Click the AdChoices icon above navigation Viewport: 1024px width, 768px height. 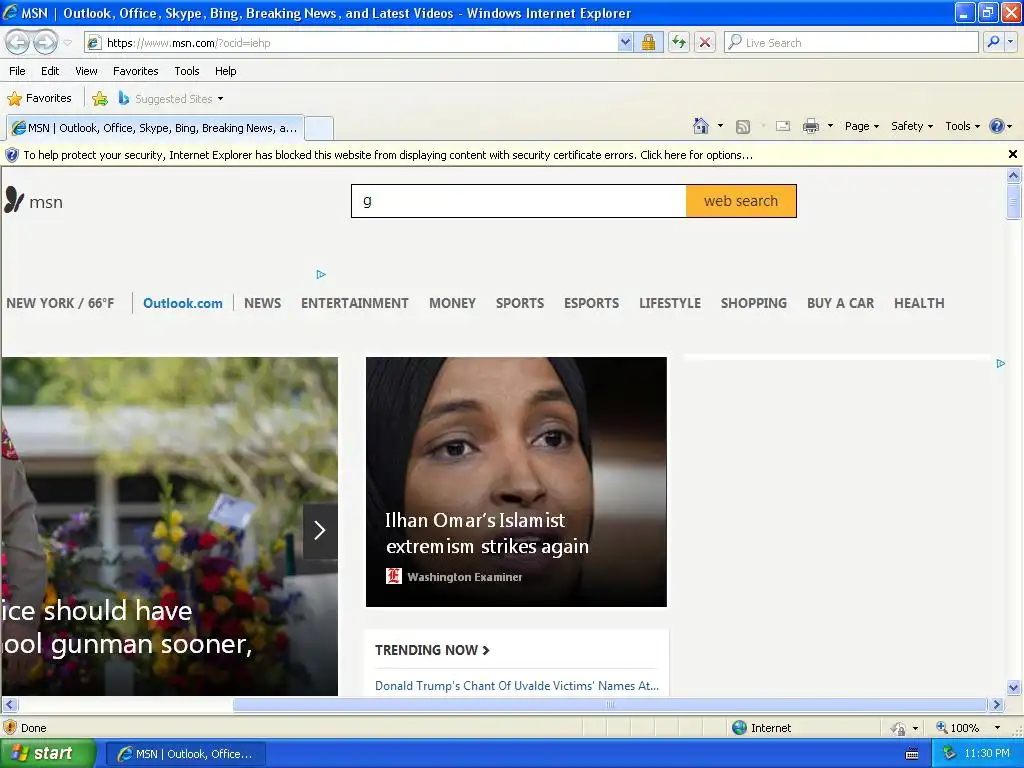[321, 274]
